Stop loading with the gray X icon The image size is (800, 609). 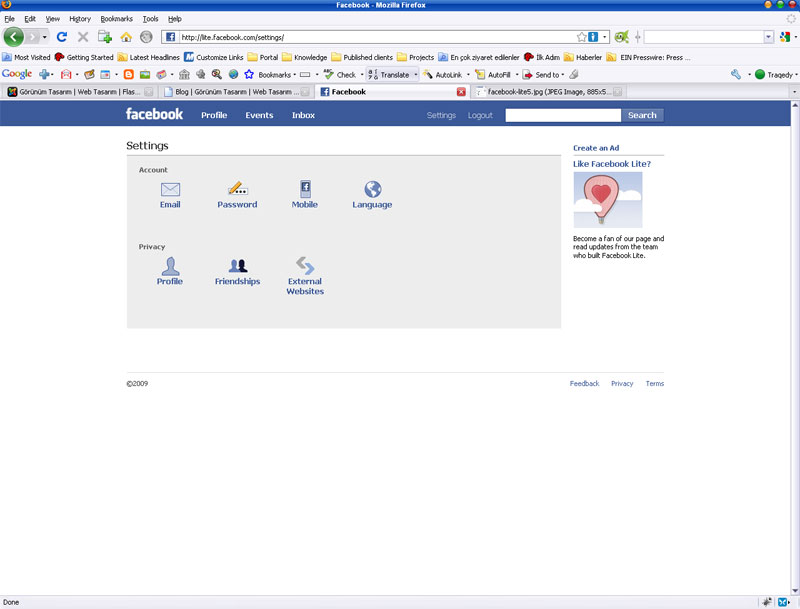point(83,37)
